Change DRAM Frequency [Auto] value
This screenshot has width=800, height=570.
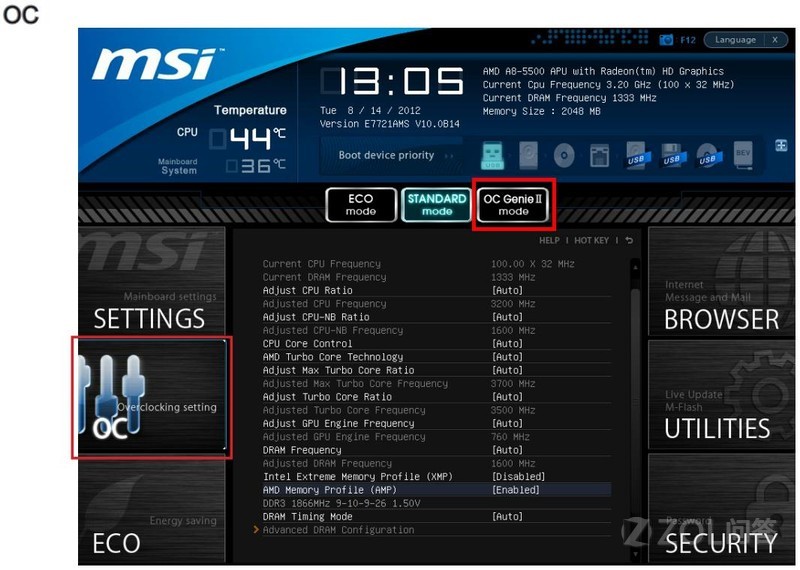tap(507, 450)
